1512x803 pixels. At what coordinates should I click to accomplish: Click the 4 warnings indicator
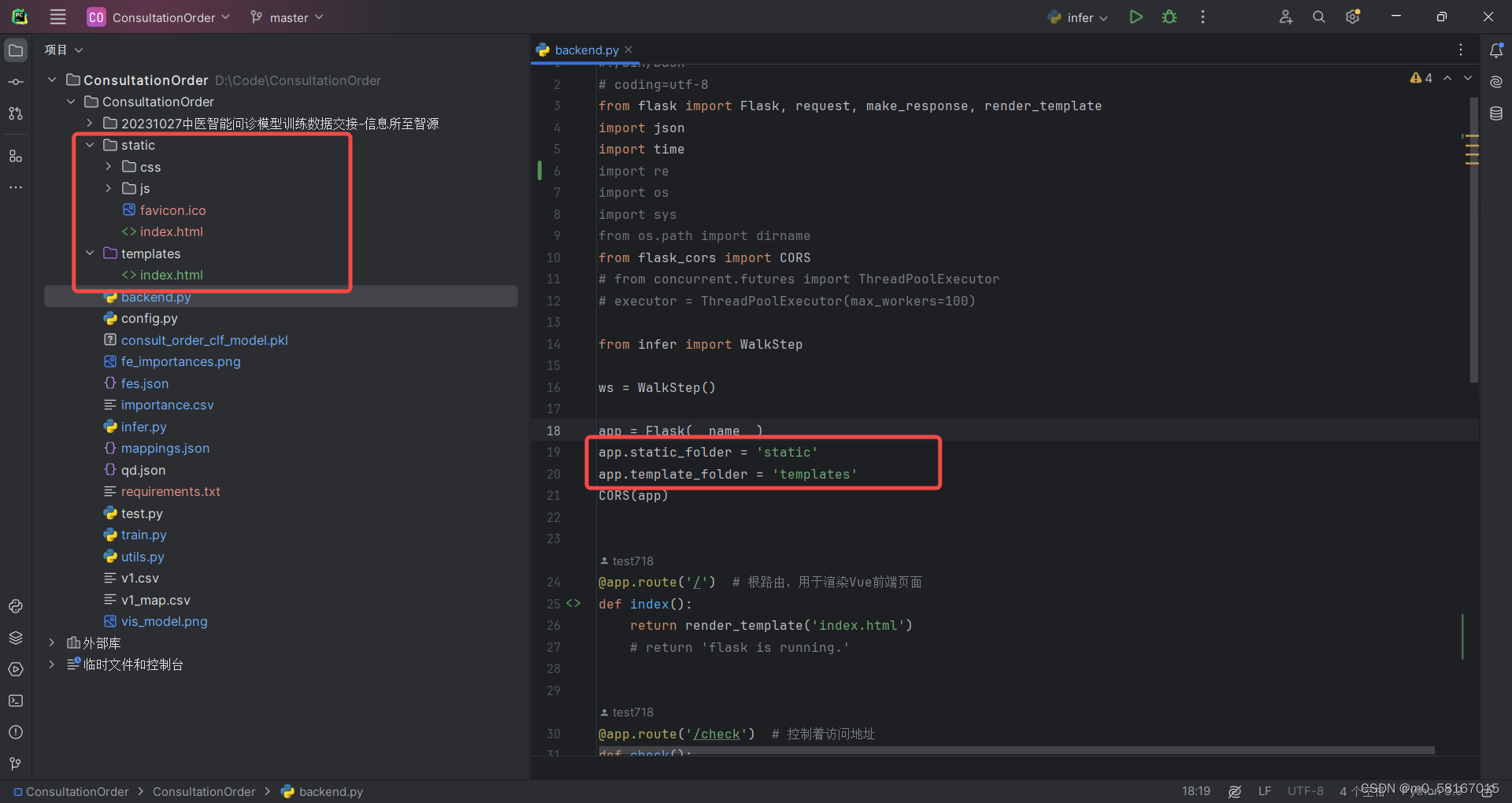[1421, 78]
